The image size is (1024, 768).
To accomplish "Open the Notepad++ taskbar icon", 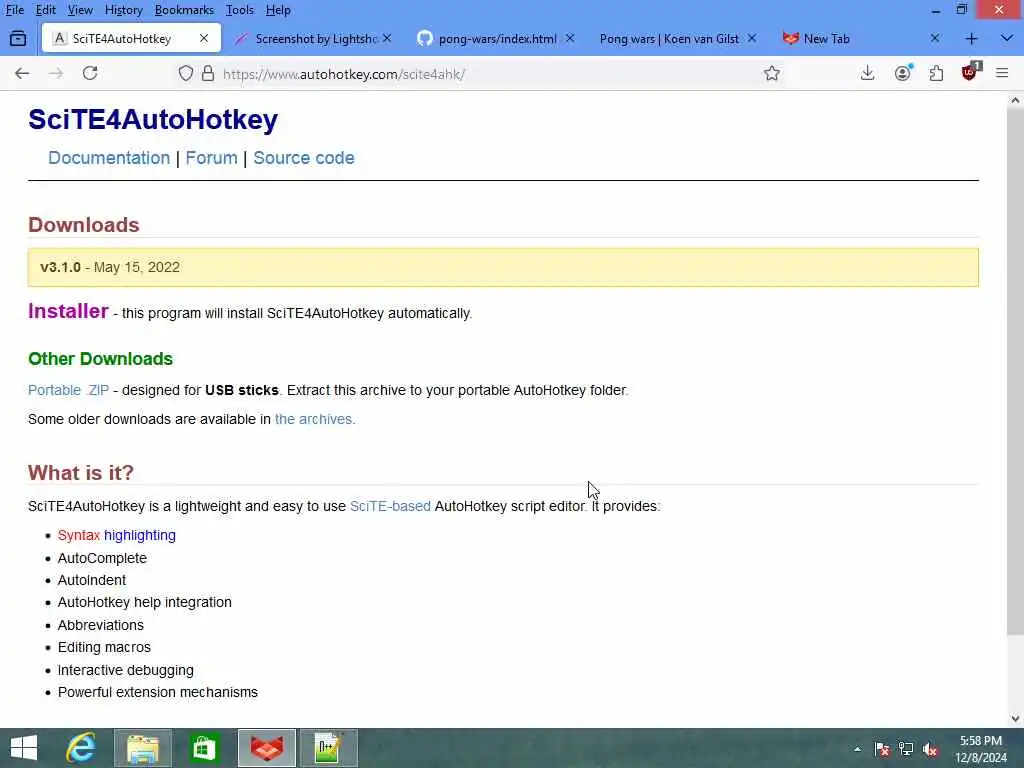I will (328, 748).
